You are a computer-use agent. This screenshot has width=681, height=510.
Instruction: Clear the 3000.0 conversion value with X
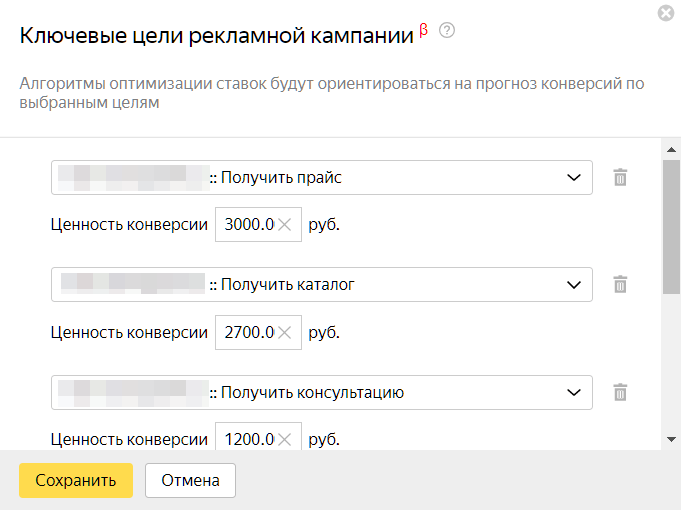point(284,225)
